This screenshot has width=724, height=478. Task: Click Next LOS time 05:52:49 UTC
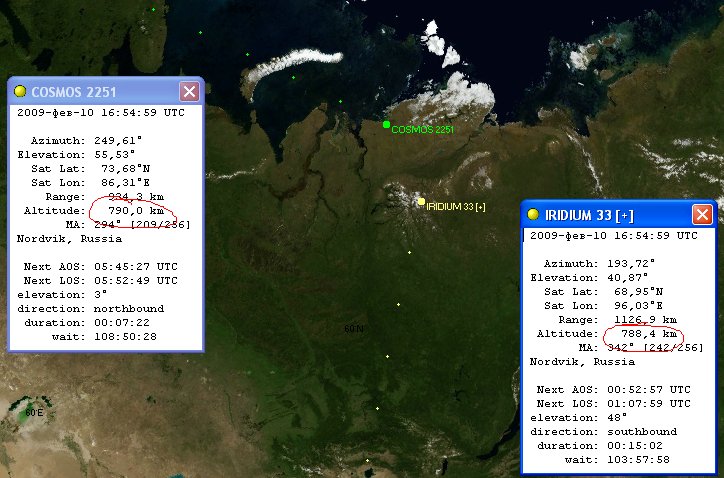click(x=136, y=280)
